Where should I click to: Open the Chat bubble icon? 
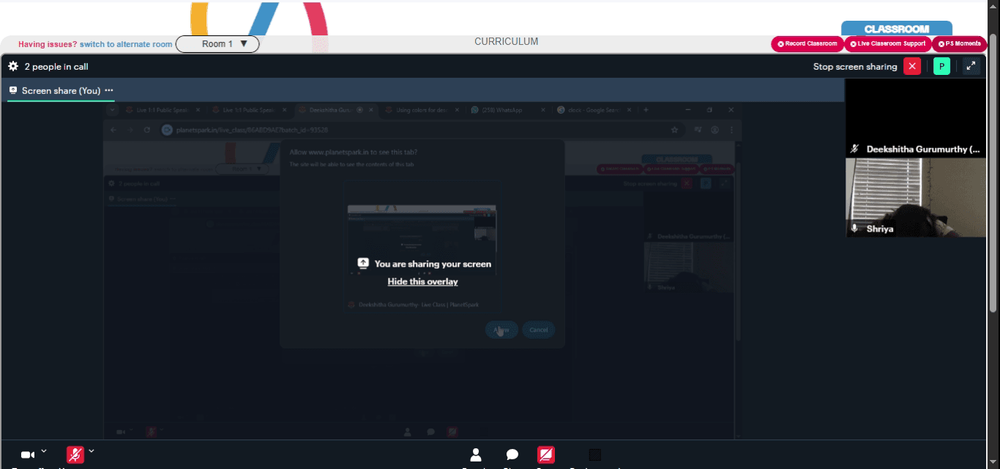tap(512, 455)
